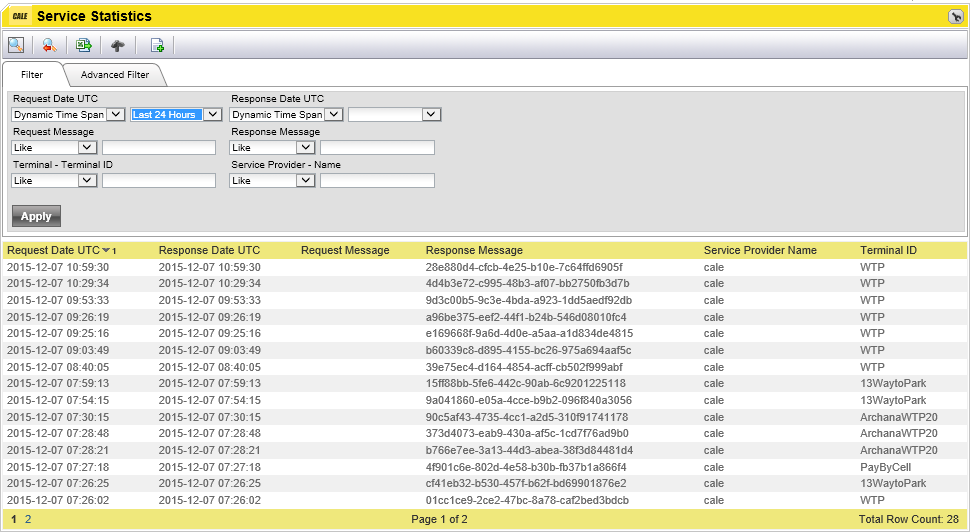This screenshot has width=970, height=532.
Task: Click response message e169668f-9a6d-4d0e-a5aa-a1d834de4815
Action: [x=529, y=333]
